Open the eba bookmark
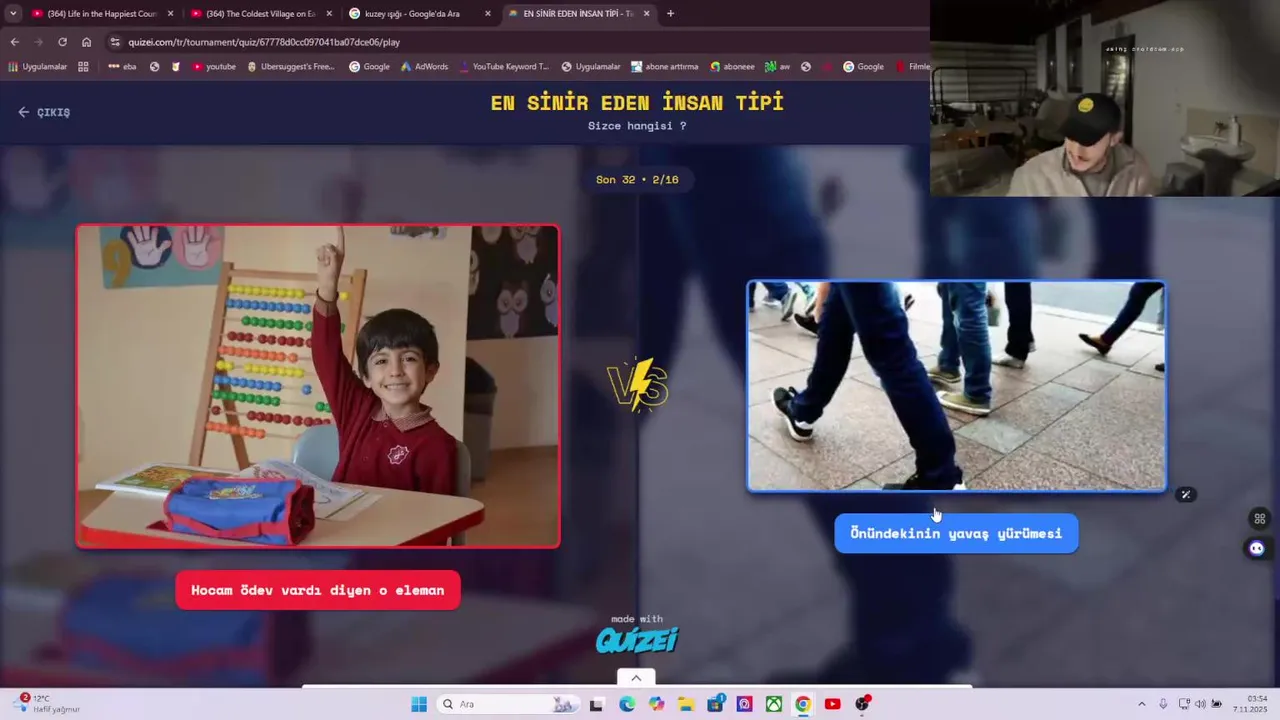This screenshot has height=720, width=1280. (122, 67)
